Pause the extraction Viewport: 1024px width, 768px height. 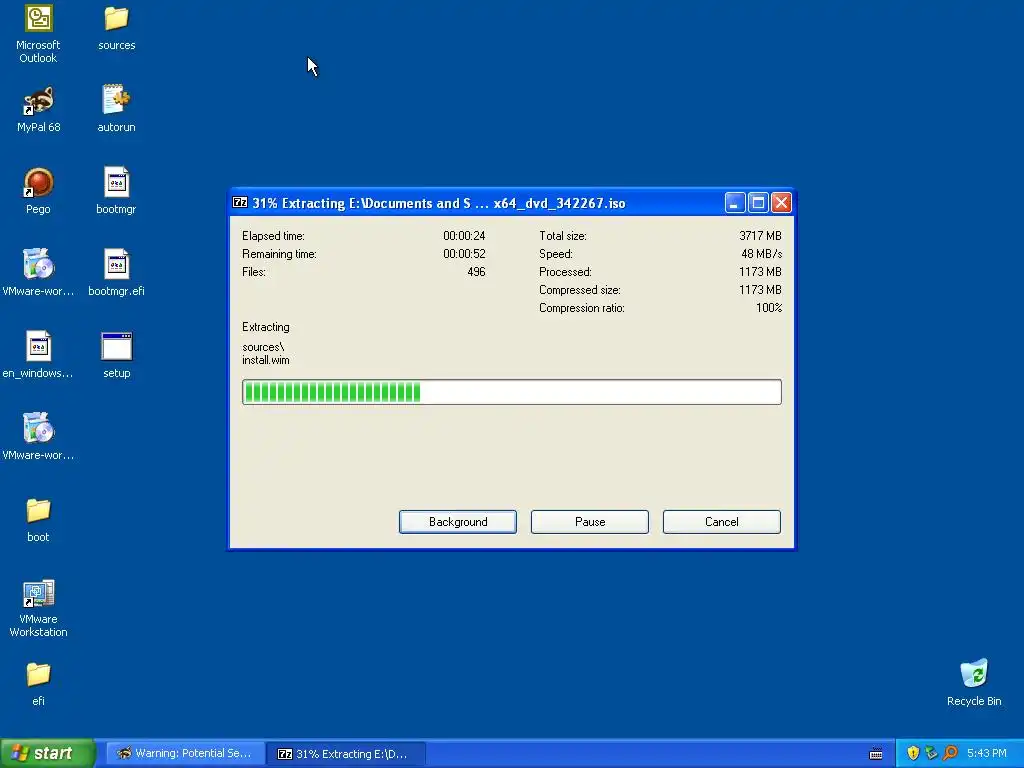tap(590, 522)
